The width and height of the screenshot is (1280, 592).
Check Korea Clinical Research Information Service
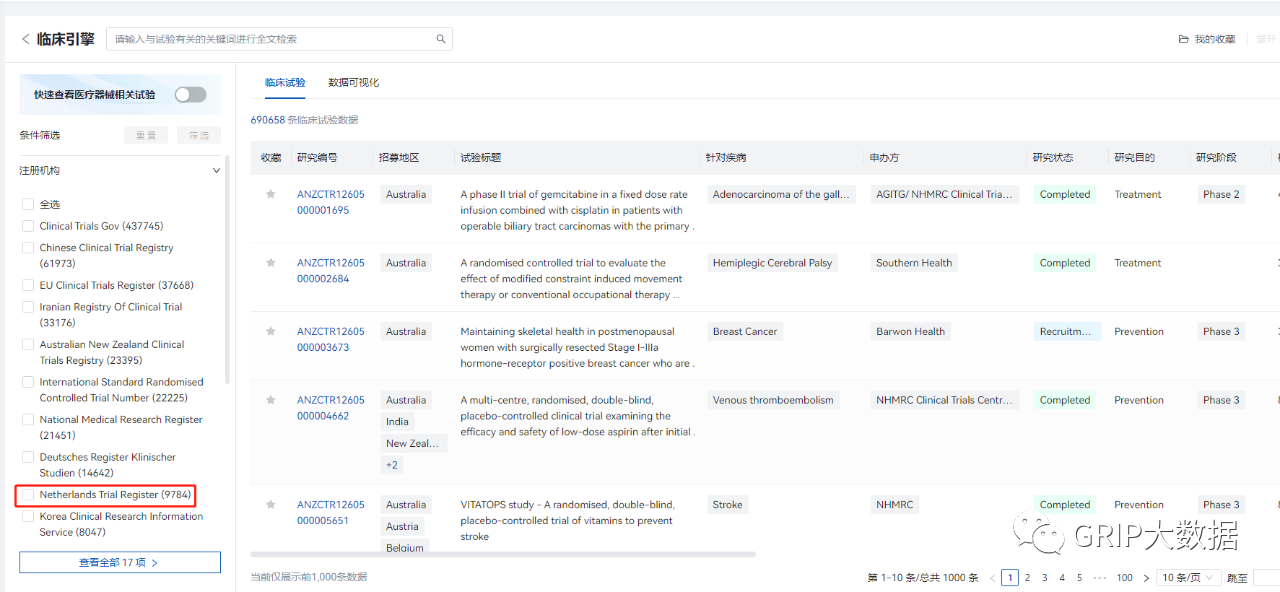28,517
